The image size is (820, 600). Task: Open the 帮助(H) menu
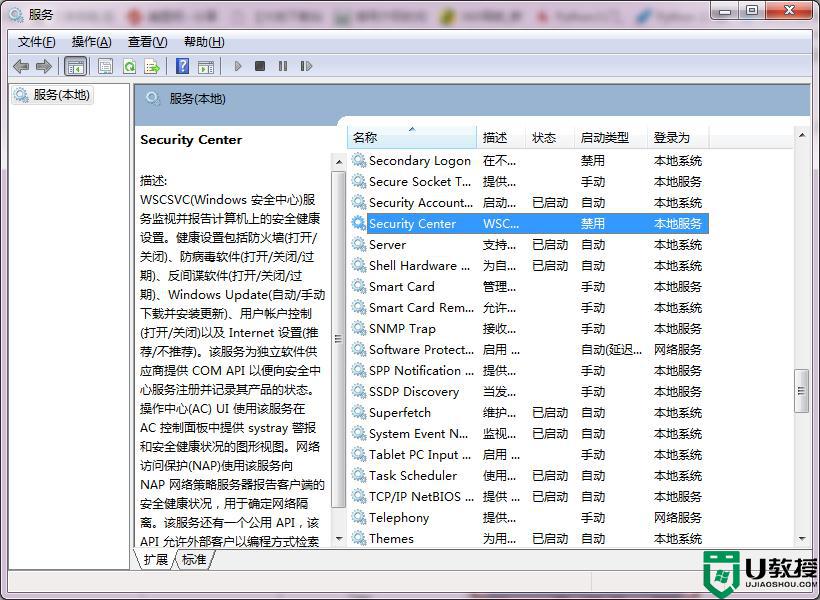pyautogui.click(x=204, y=42)
